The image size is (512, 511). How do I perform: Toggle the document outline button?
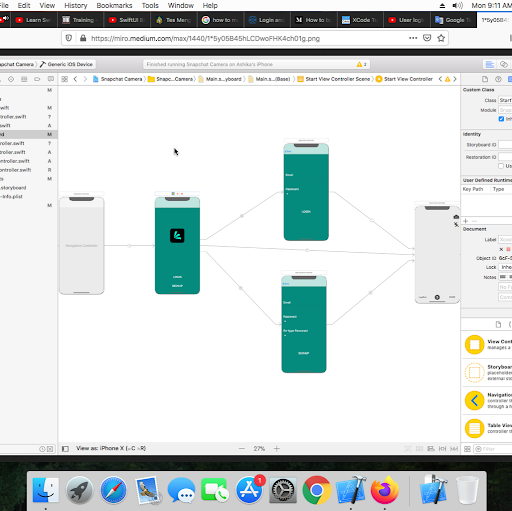(x=65, y=449)
